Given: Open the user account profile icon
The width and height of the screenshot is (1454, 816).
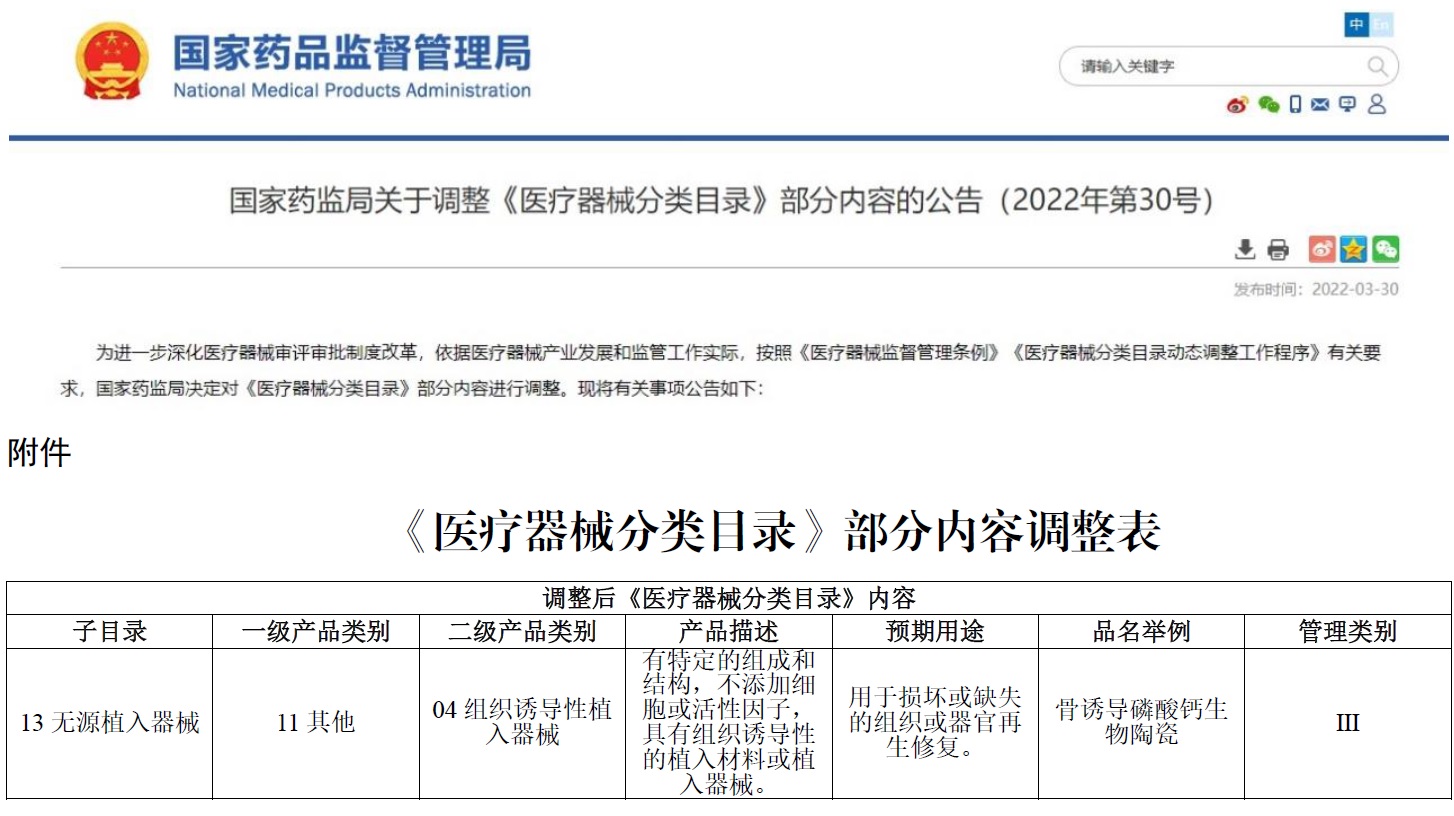Looking at the screenshot, I should coord(1377,104).
